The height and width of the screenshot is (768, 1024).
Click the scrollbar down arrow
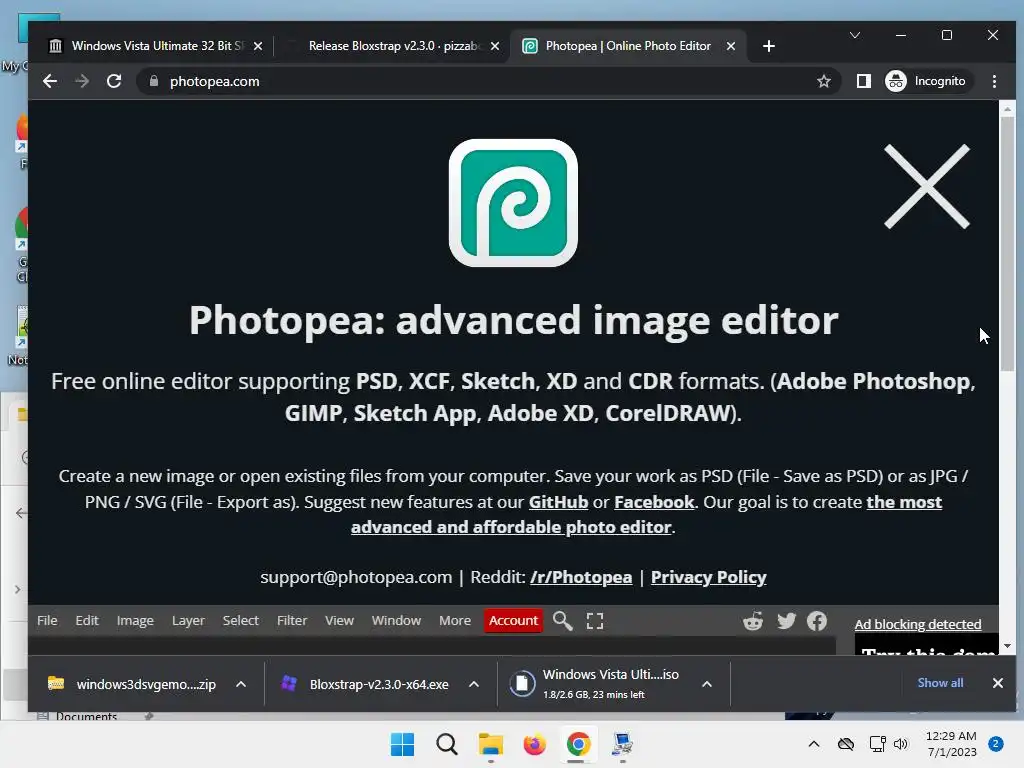point(1007,646)
